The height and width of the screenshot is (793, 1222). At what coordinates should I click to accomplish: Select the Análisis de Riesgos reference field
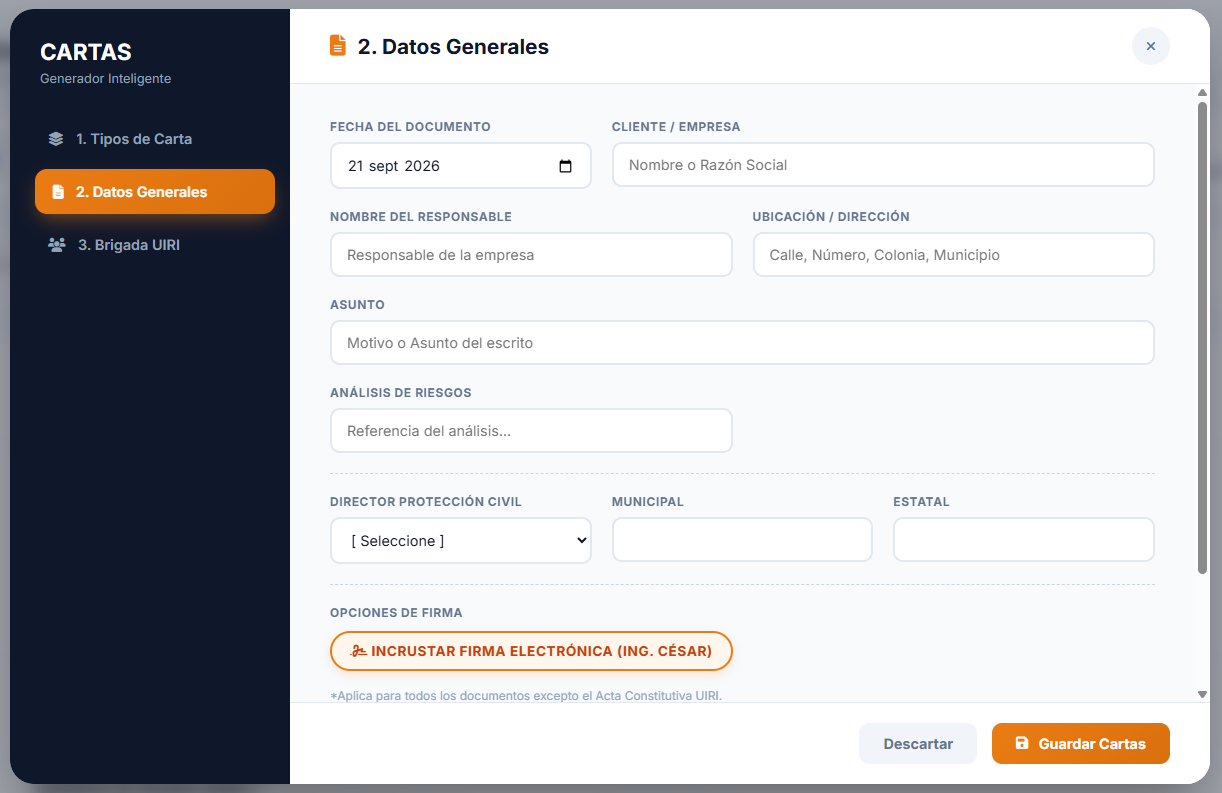[531, 431]
